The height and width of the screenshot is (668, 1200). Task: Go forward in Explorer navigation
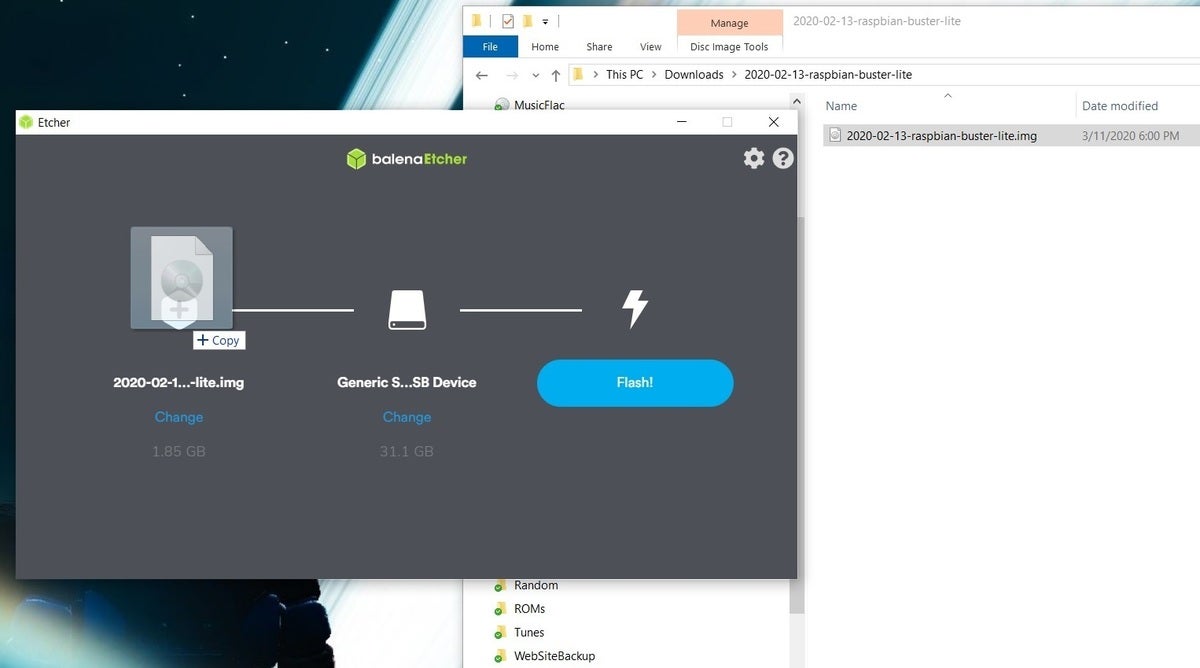(512, 75)
